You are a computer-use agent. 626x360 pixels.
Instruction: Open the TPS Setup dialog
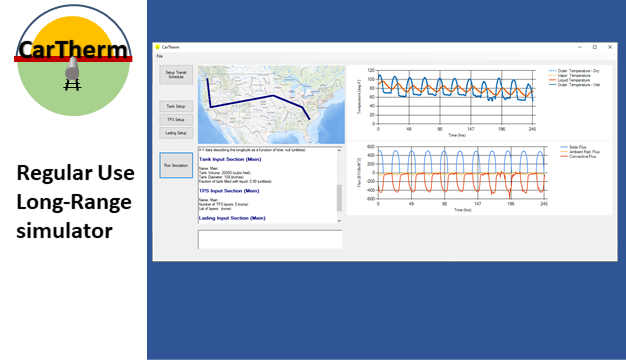click(176, 120)
